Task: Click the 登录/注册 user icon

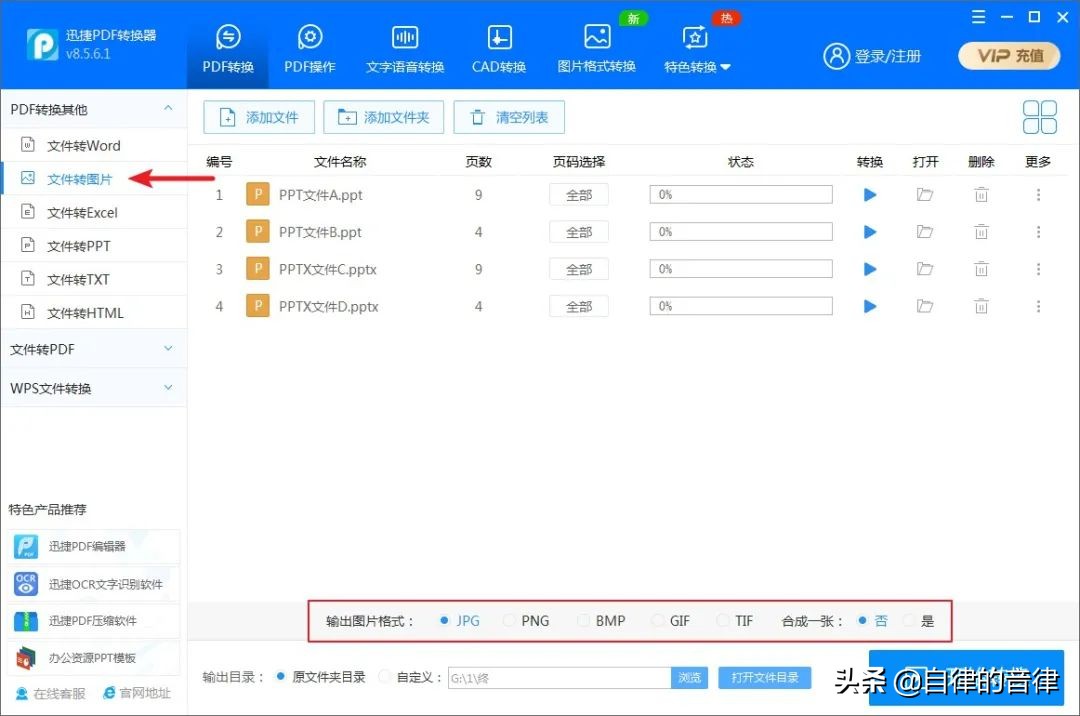Action: (x=836, y=56)
